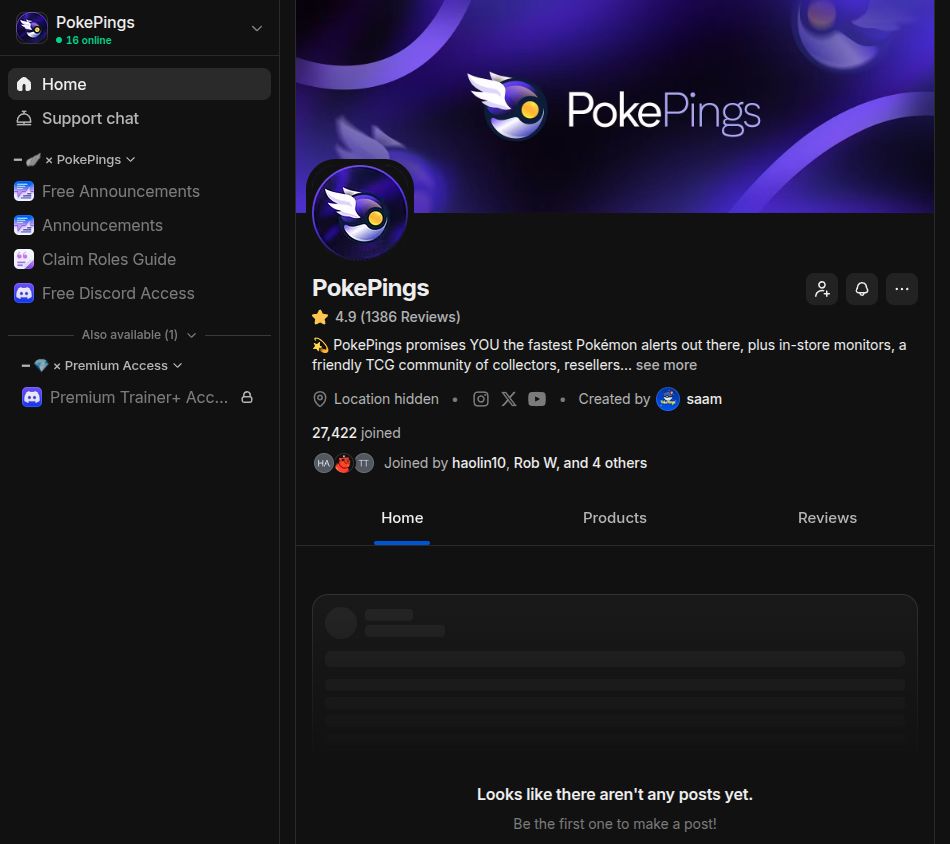Image resolution: width=950 pixels, height=844 pixels.
Task: Open the more options ellipsis menu
Action: coord(902,289)
